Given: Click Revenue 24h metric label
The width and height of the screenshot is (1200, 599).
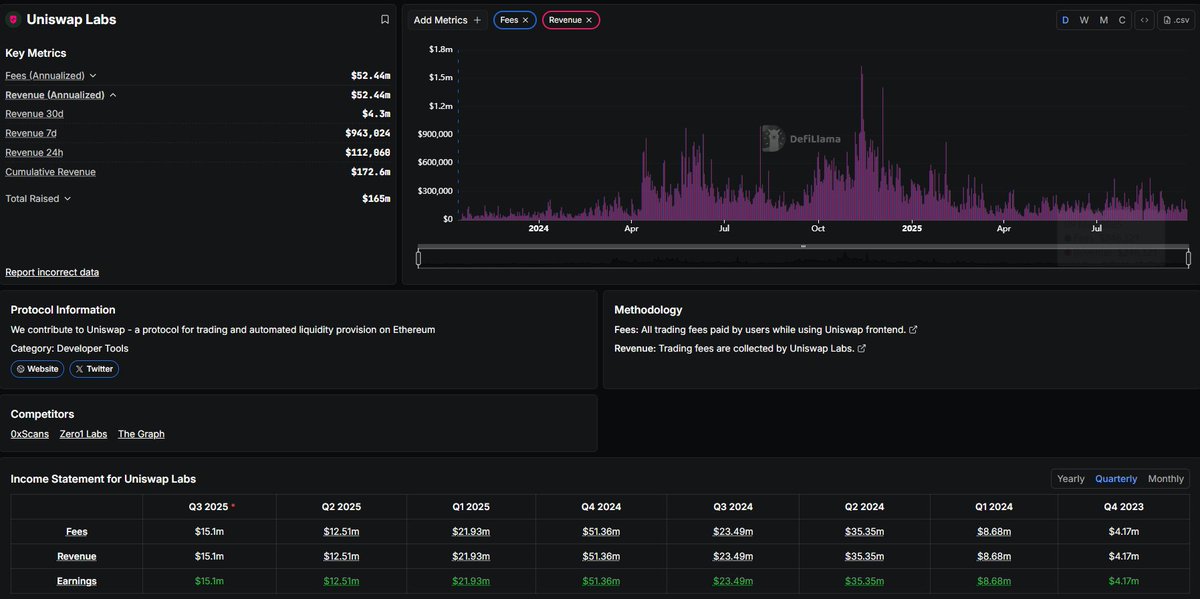Looking at the screenshot, I should [x=34, y=152].
